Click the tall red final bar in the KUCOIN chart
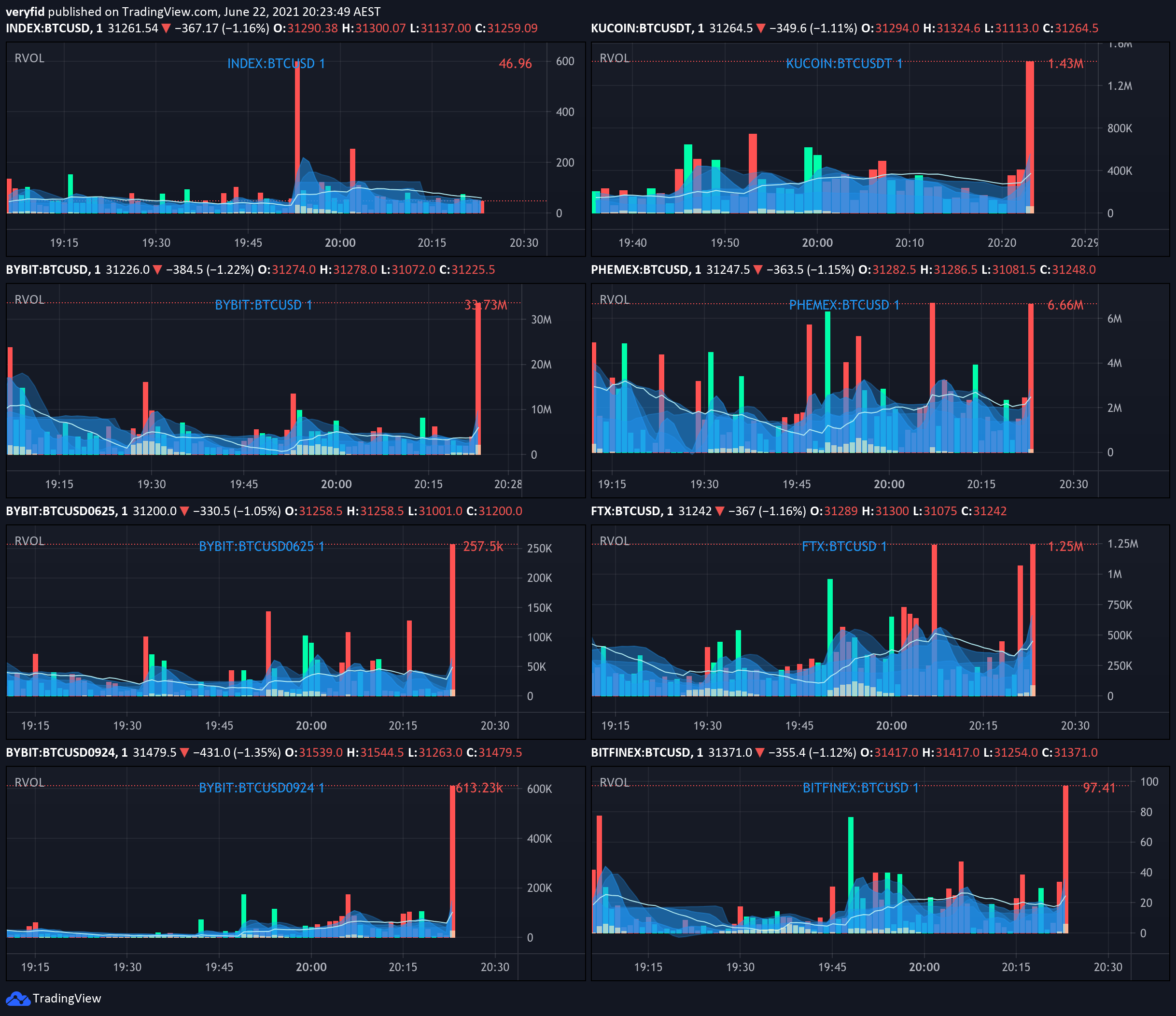The height and width of the screenshot is (1016, 1176). [1030, 137]
